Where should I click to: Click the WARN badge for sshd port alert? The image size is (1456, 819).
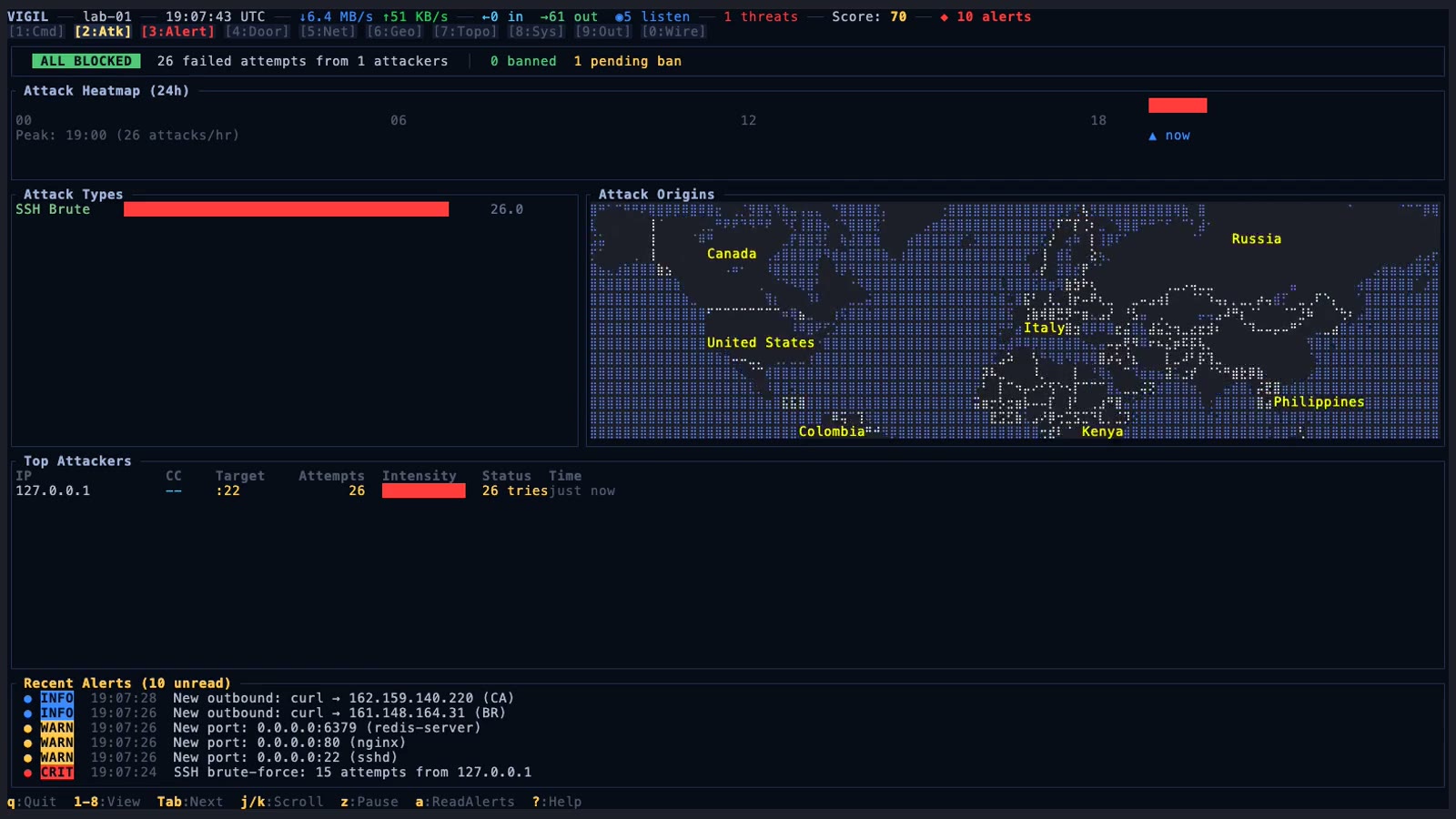[x=56, y=757]
